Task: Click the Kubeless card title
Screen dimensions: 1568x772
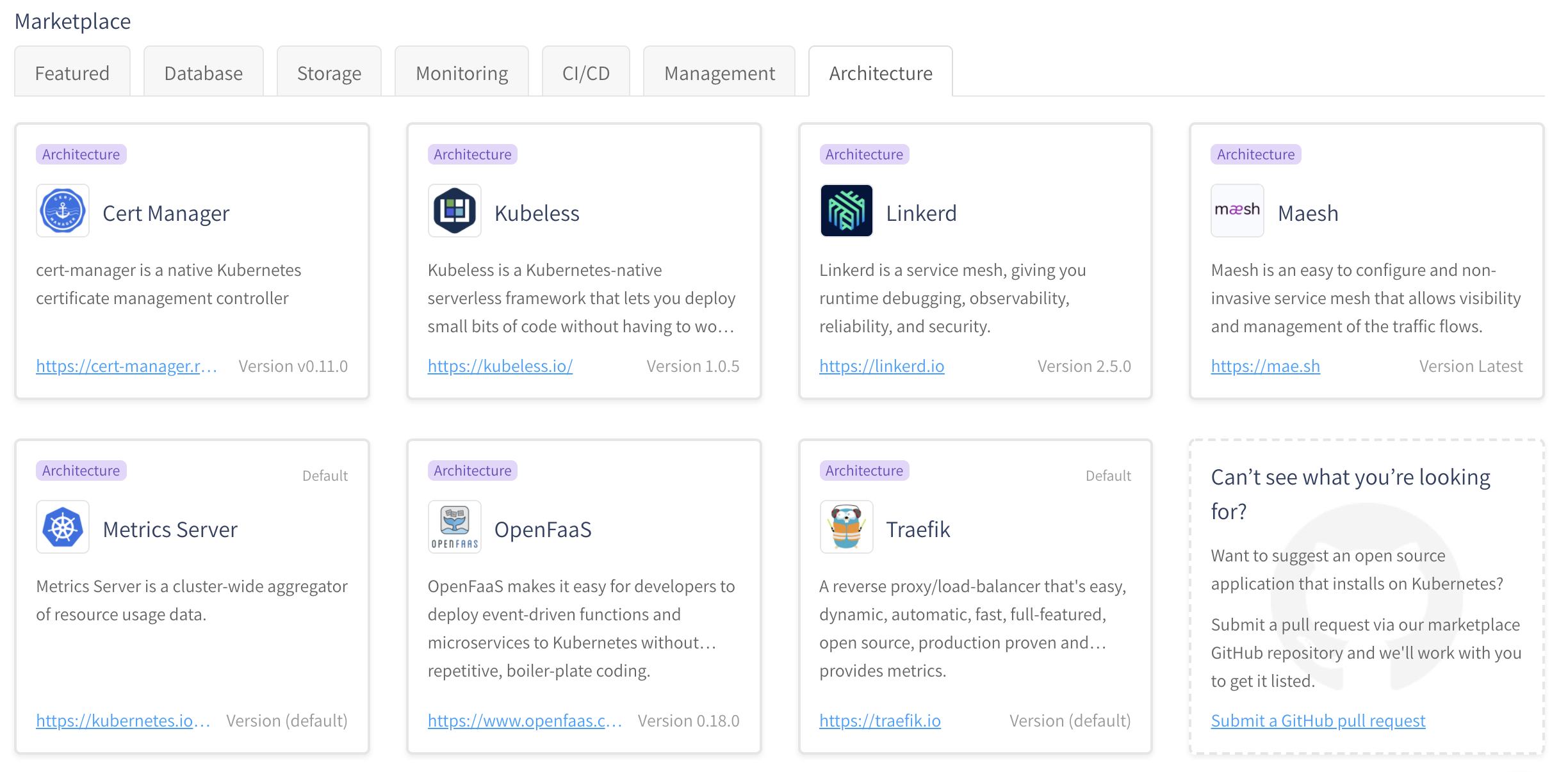Action: tap(537, 213)
